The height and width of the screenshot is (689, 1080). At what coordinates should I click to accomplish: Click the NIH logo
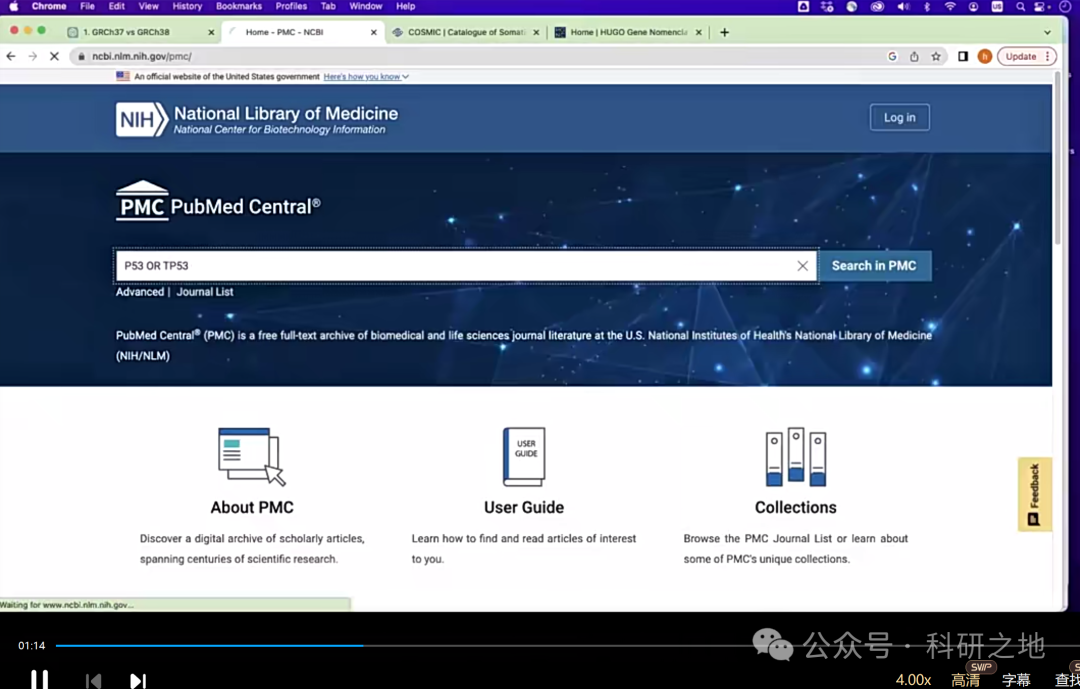point(141,119)
